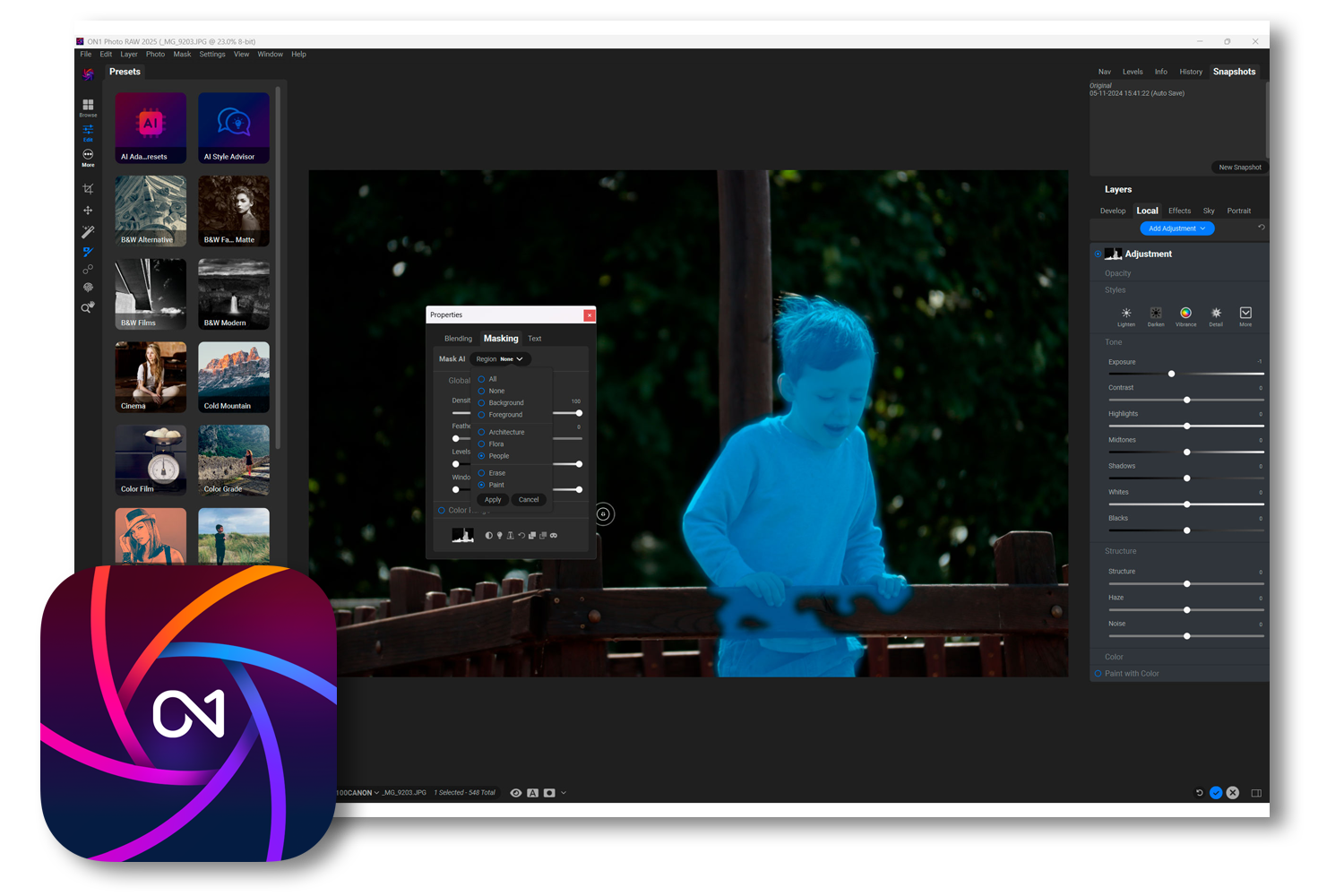1344x896 pixels.
Task: Apply the Vibrance style
Action: click(1185, 314)
